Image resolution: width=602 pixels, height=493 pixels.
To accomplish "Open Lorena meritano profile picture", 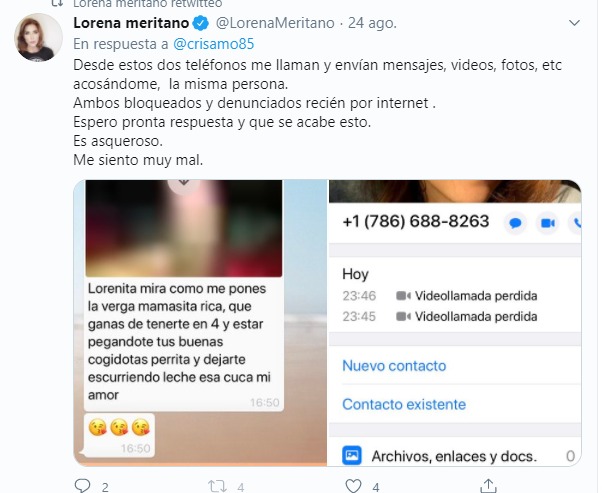I will click(38, 37).
